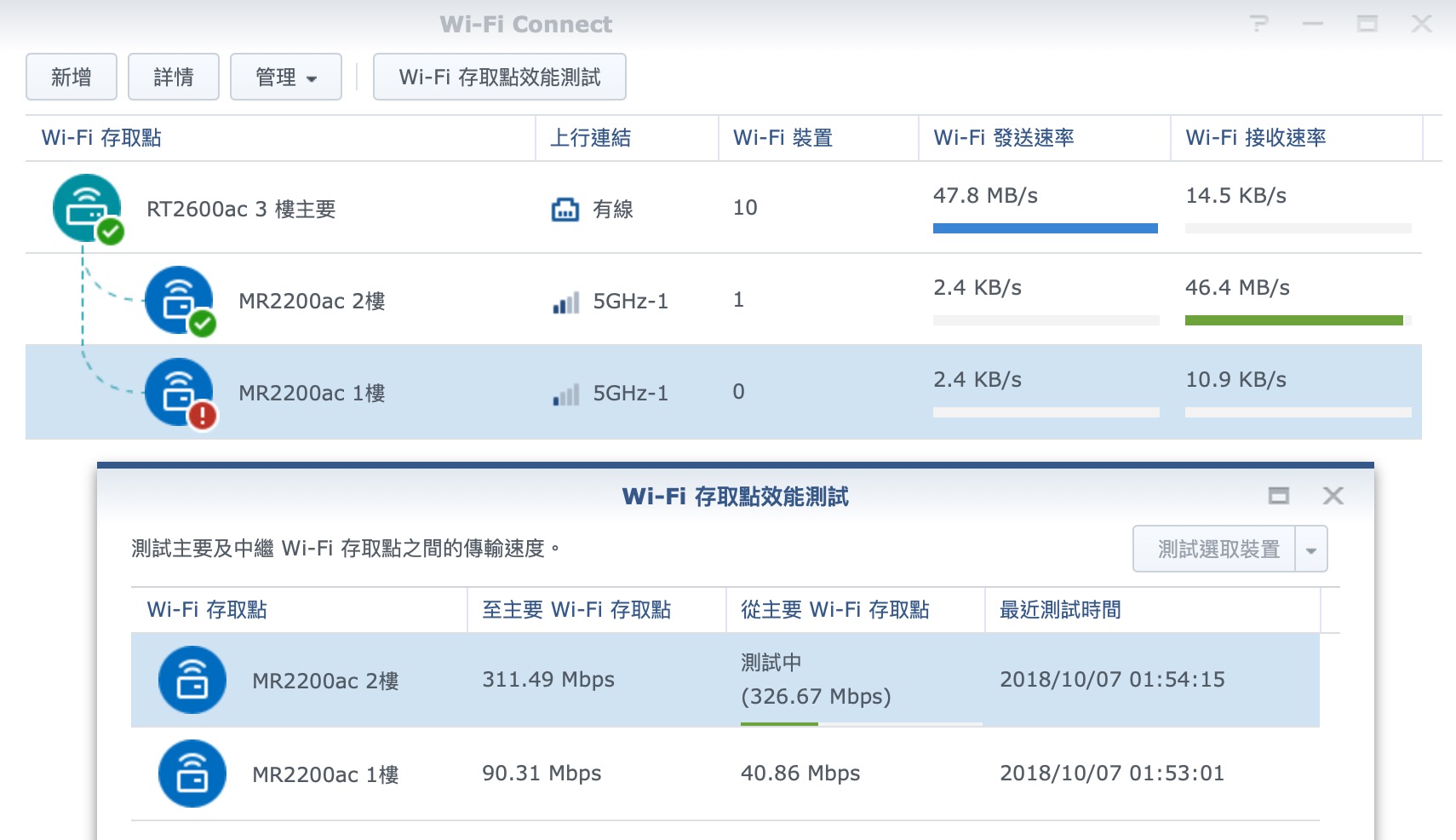Sort by Wi-Fi 發送速率 column header
The image size is (1456, 840).
tap(1003, 138)
